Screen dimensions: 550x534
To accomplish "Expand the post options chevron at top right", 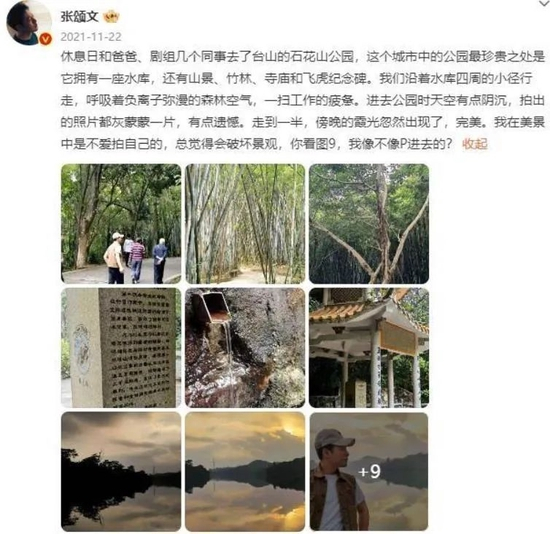I will point(544,4).
